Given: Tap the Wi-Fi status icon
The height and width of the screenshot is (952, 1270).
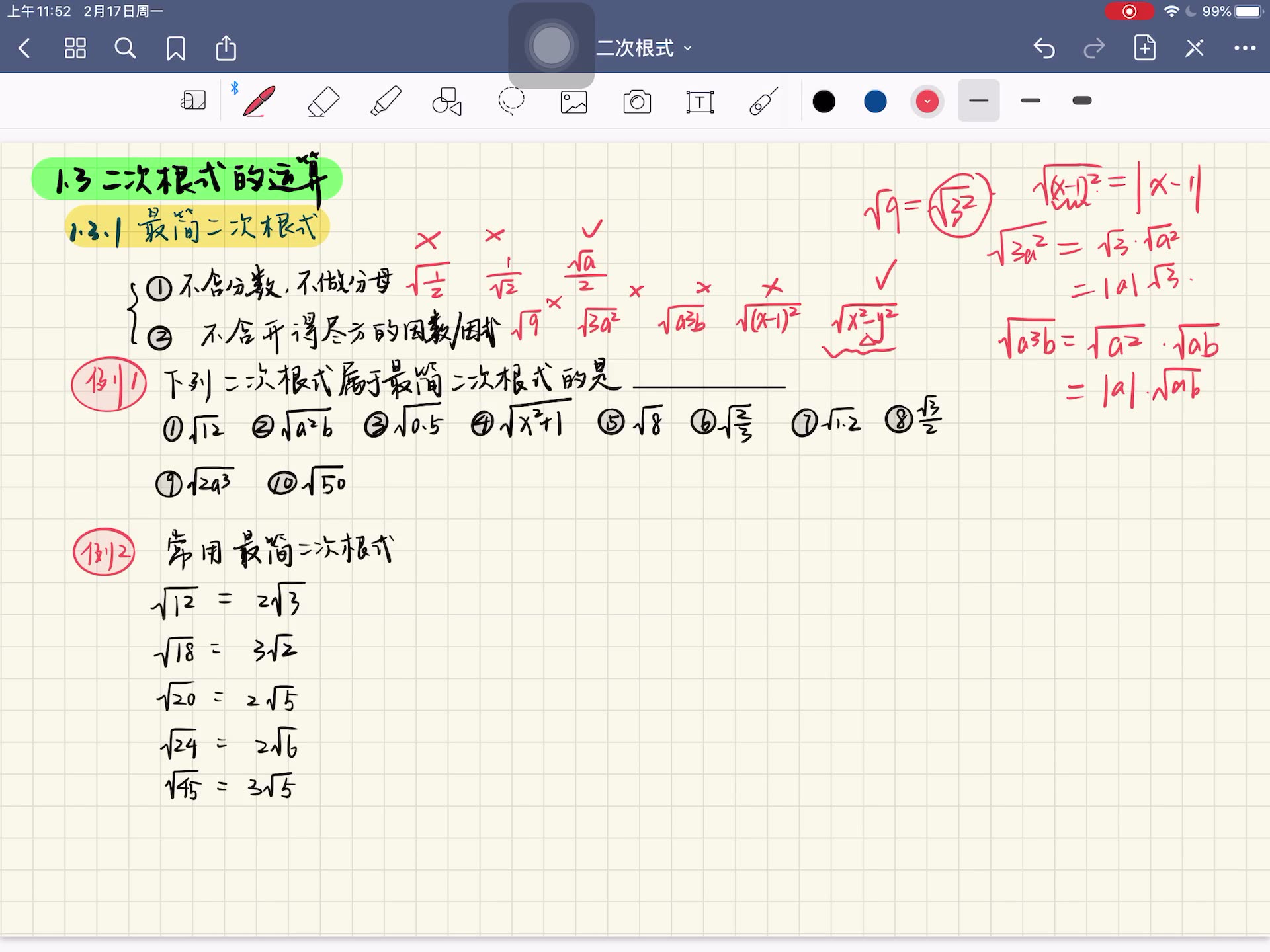Looking at the screenshot, I should [1171, 11].
